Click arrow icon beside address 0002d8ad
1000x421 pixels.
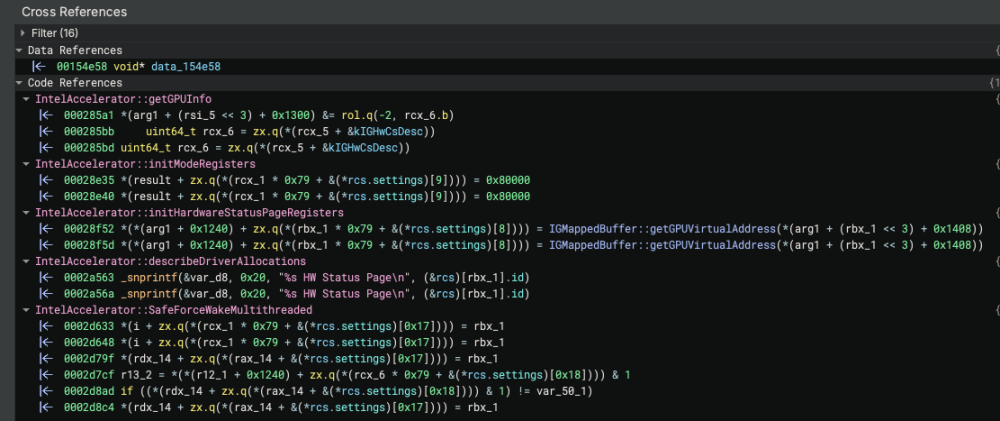point(46,391)
